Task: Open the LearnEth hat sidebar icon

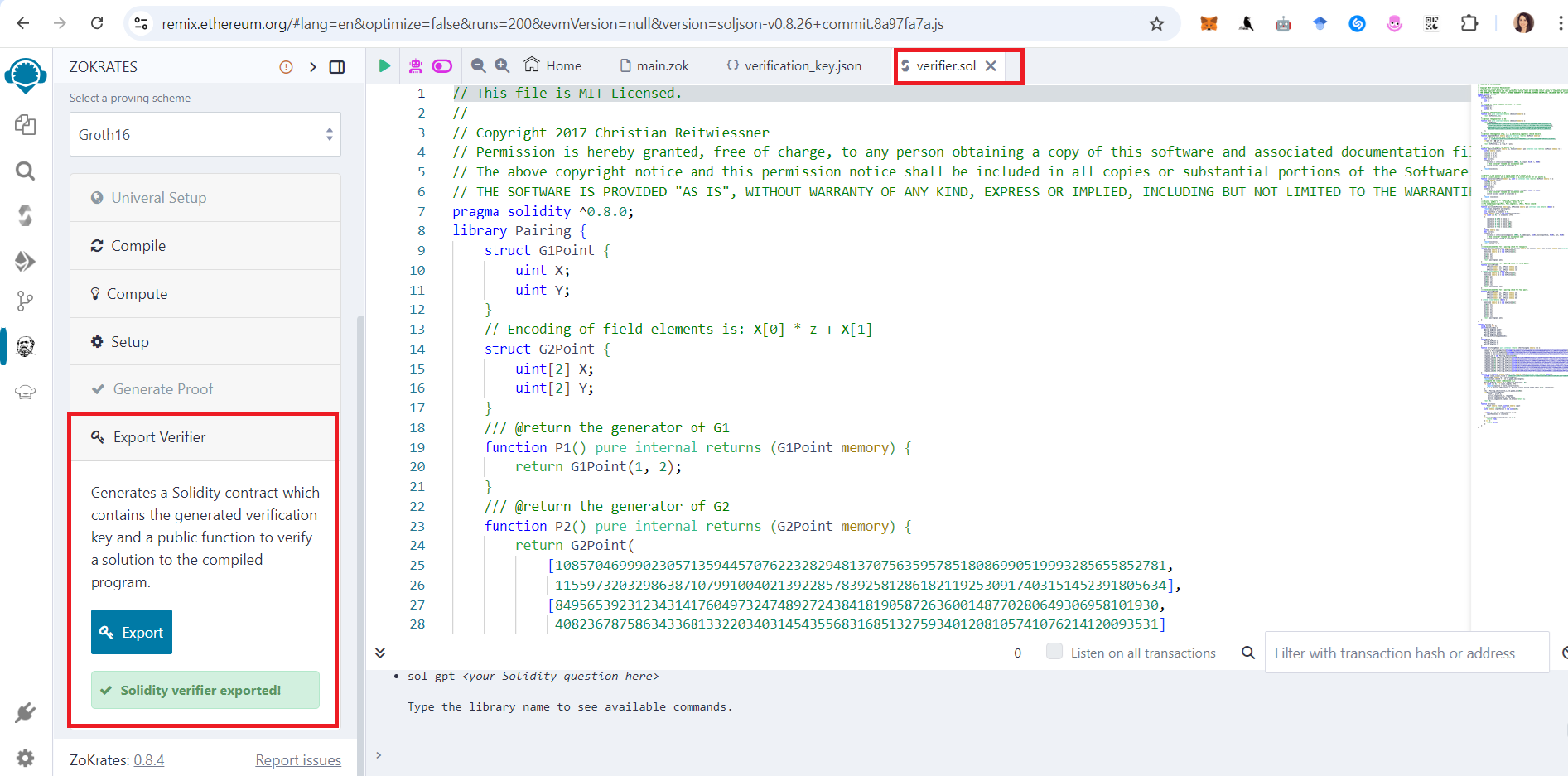Action: pos(26,392)
